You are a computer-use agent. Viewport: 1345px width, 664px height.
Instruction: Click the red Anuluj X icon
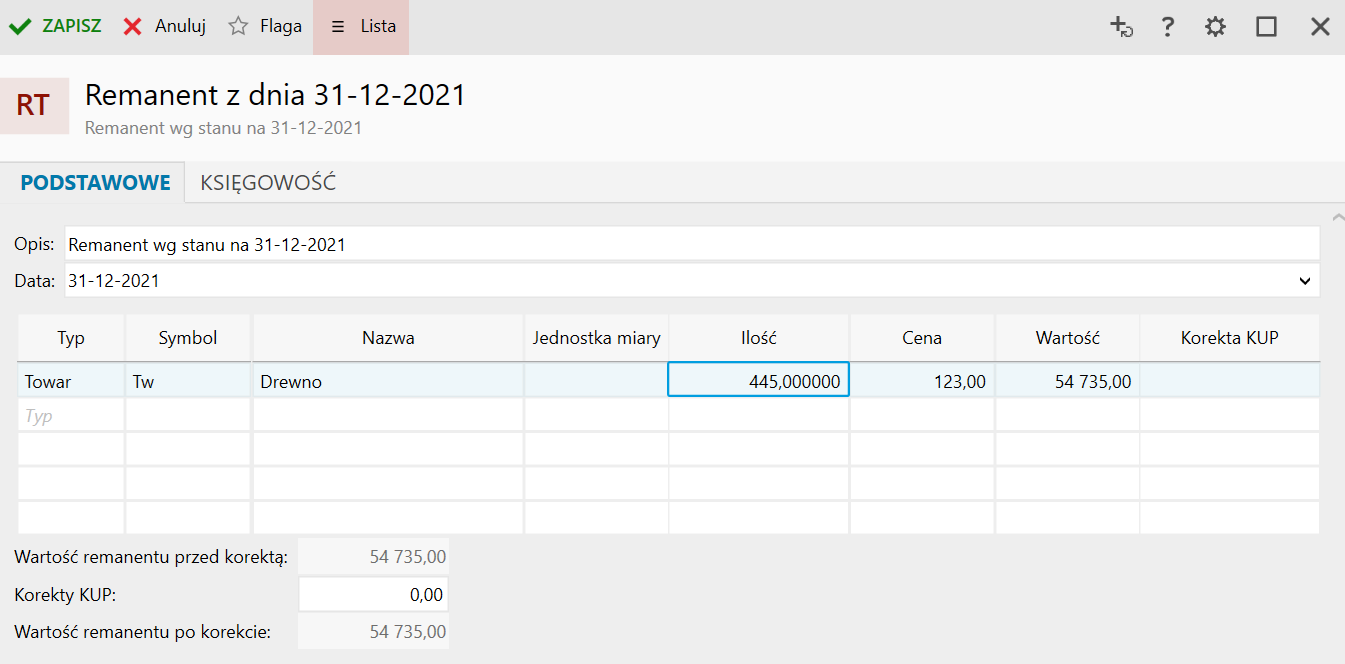(132, 27)
